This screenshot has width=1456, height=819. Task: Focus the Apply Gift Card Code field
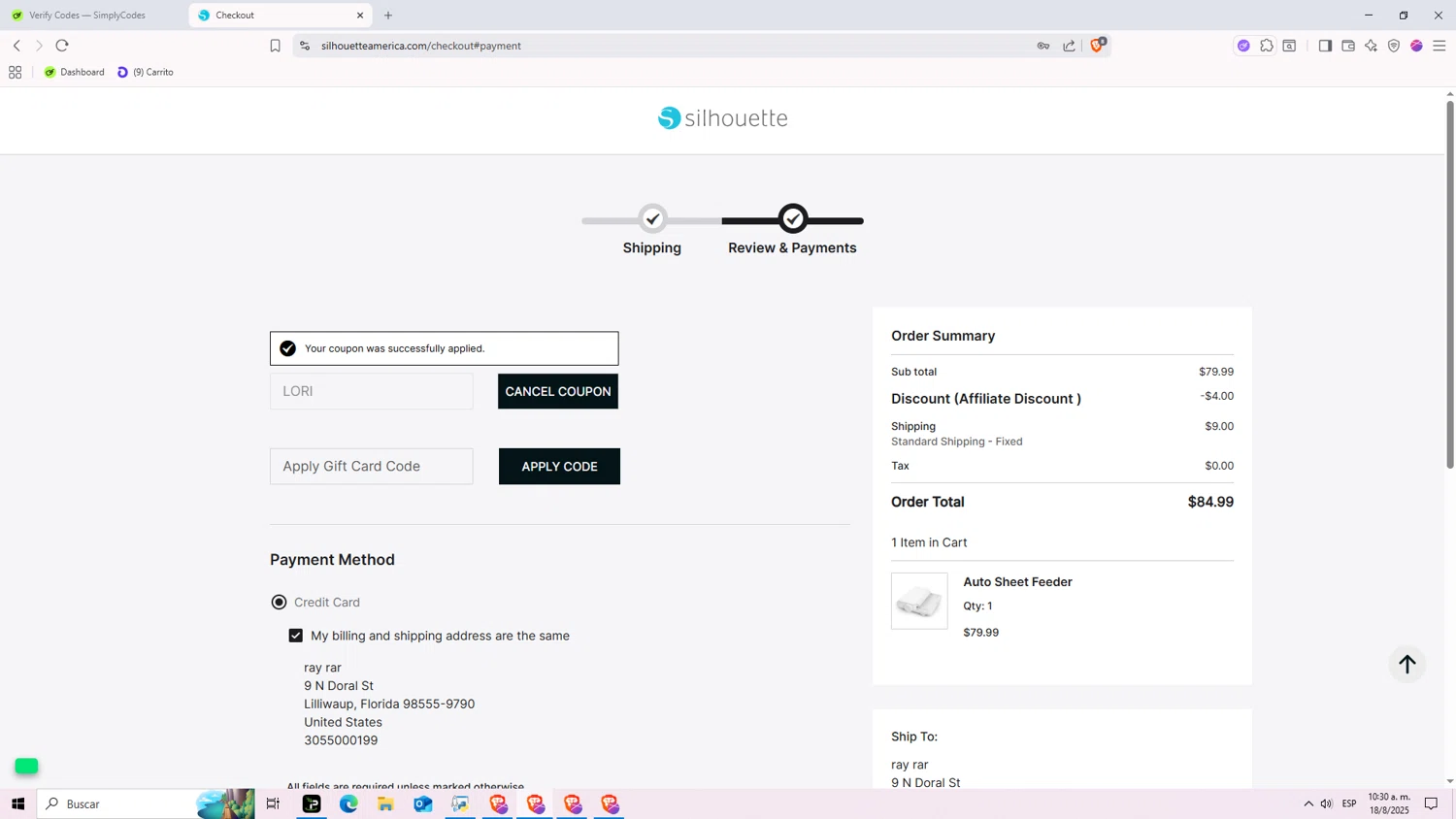click(x=372, y=466)
